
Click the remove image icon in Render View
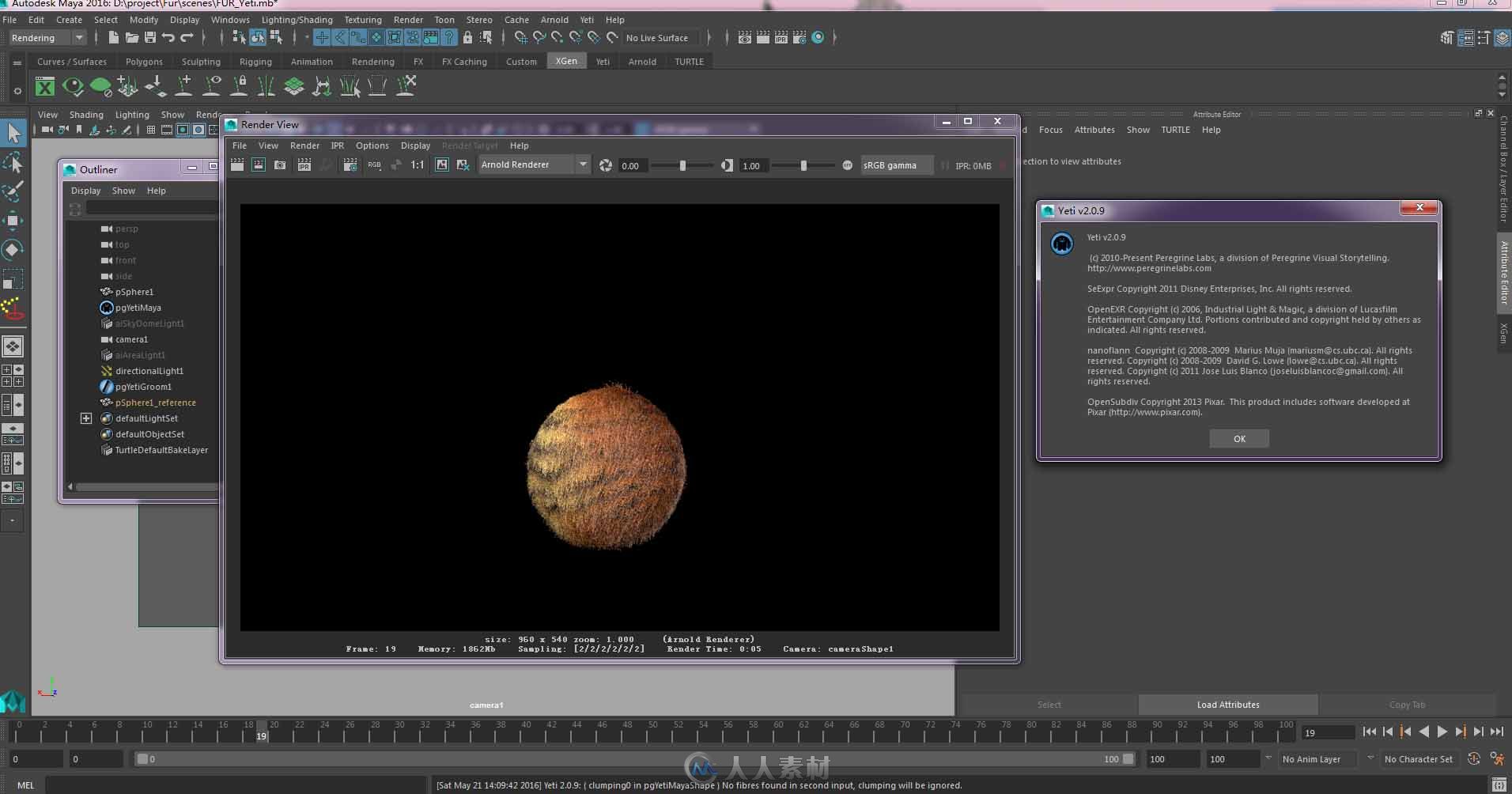click(x=463, y=164)
